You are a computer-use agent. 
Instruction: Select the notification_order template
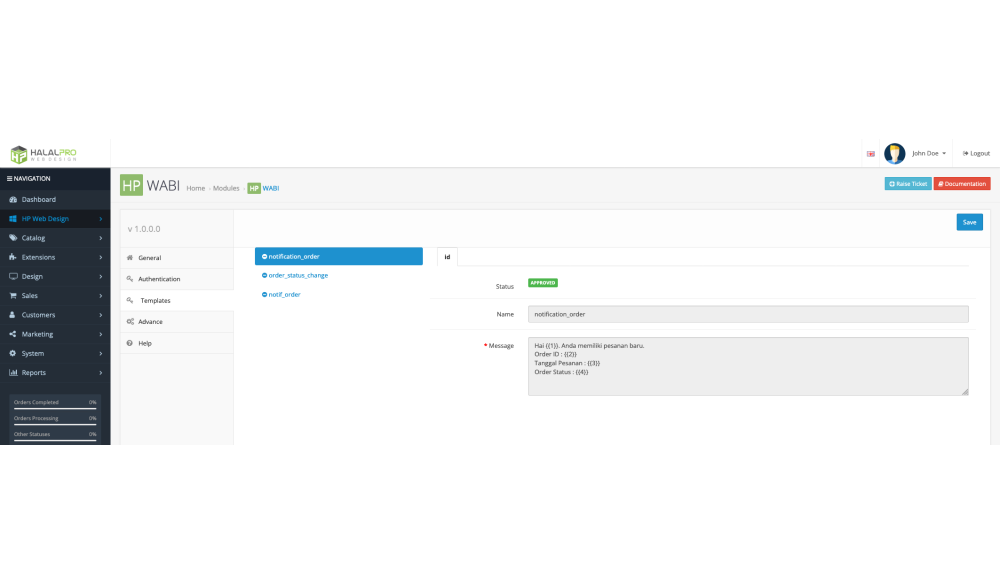click(338, 257)
